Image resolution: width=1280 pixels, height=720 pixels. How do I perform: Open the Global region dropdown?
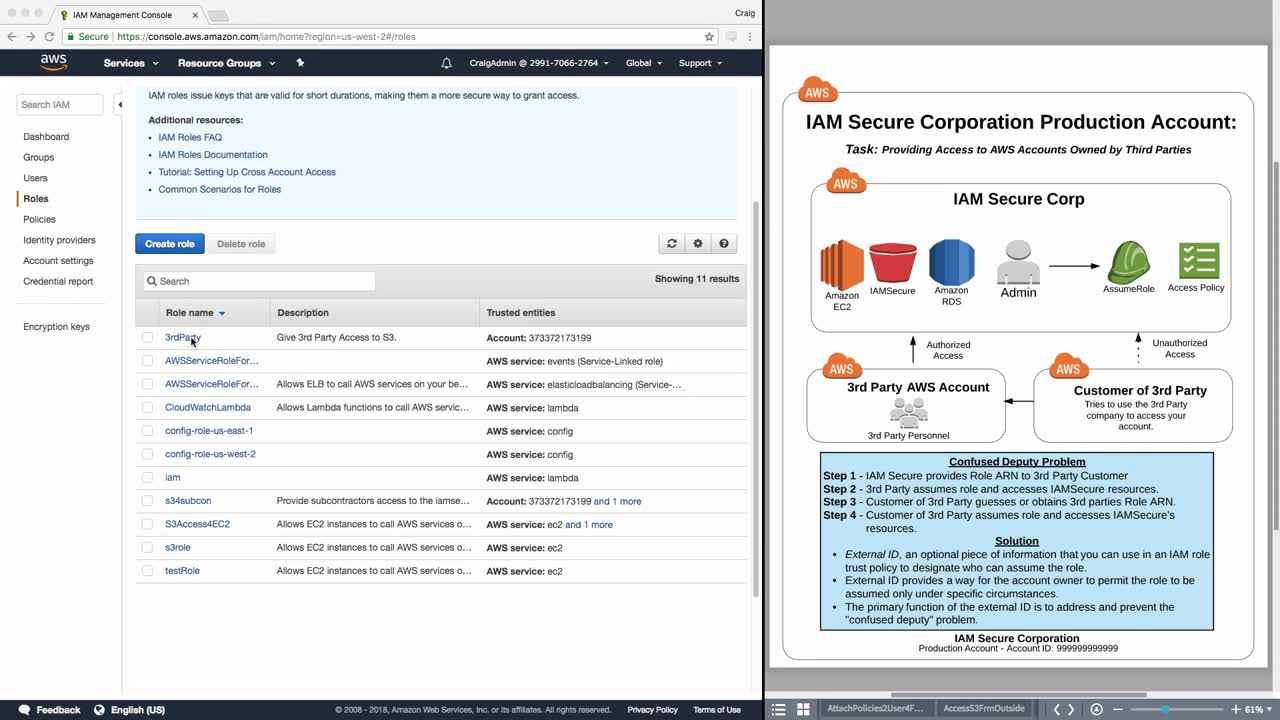point(643,63)
